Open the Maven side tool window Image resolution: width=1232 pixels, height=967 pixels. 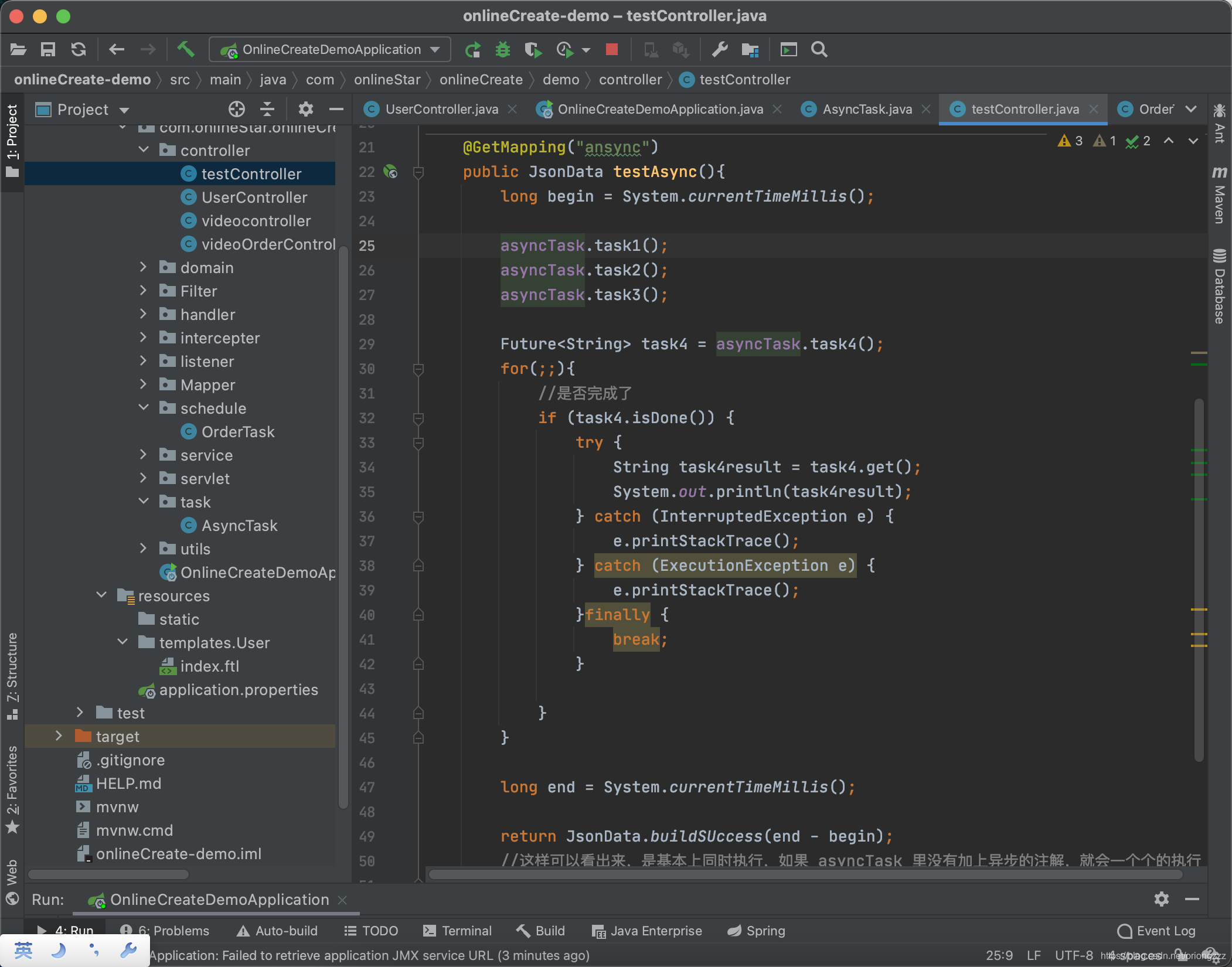pyautogui.click(x=1220, y=195)
